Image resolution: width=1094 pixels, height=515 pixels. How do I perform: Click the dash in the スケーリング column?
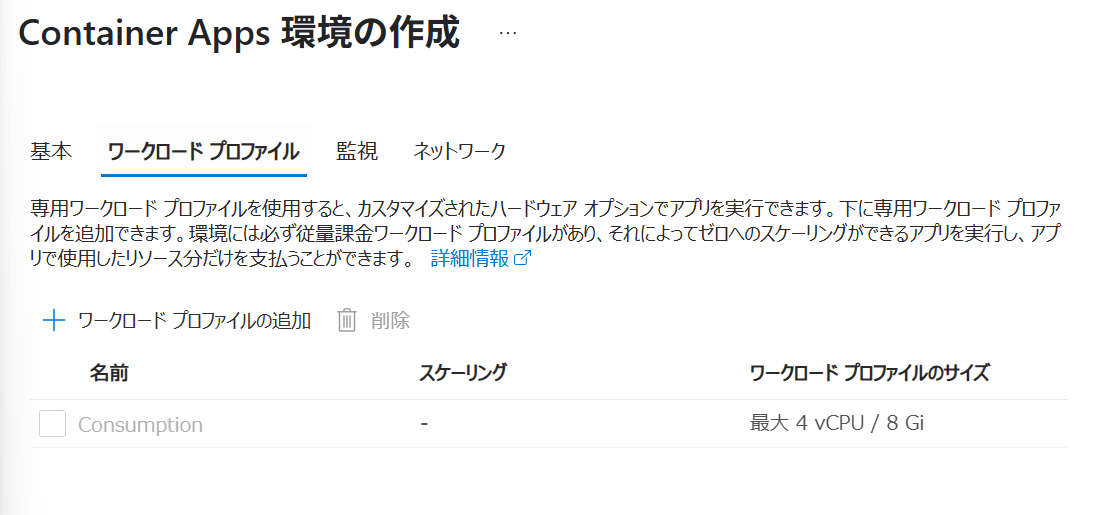424,424
